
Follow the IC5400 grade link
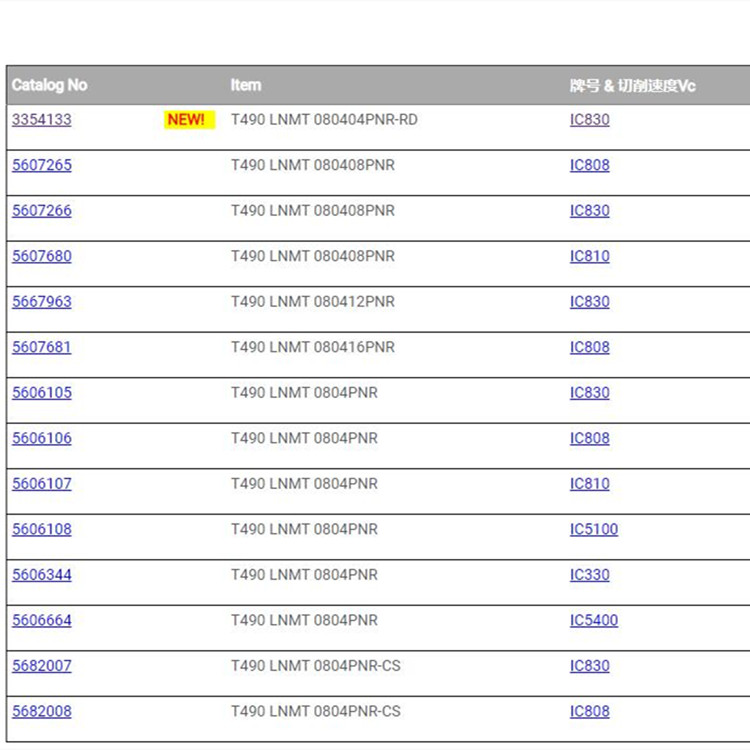pos(594,620)
